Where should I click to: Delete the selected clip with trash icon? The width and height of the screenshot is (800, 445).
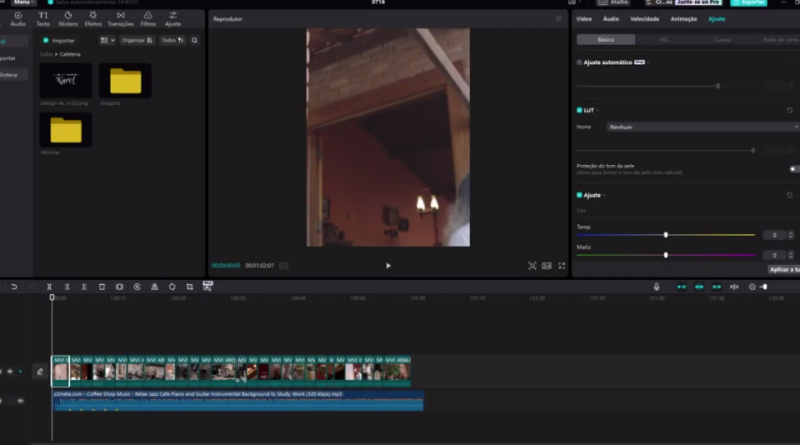pyautogui.click(x=102, y=287)
